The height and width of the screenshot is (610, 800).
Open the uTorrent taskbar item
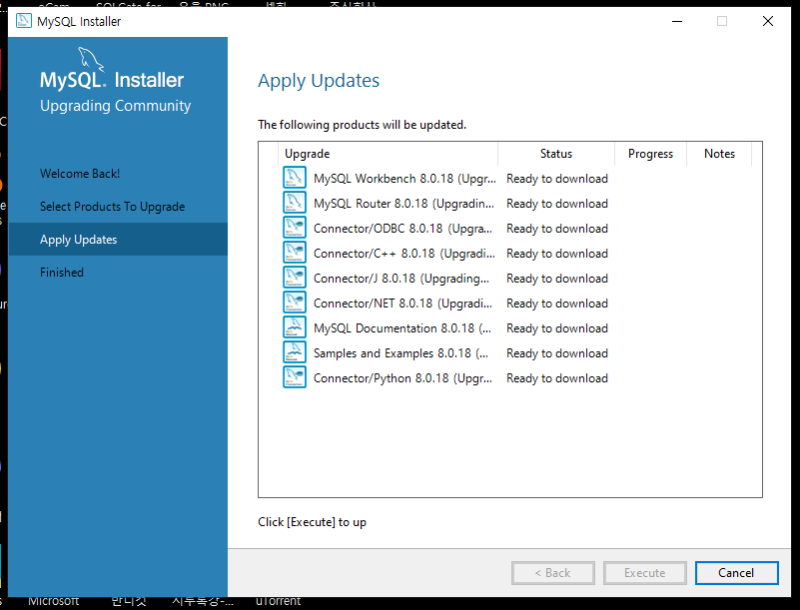[277, 601]
